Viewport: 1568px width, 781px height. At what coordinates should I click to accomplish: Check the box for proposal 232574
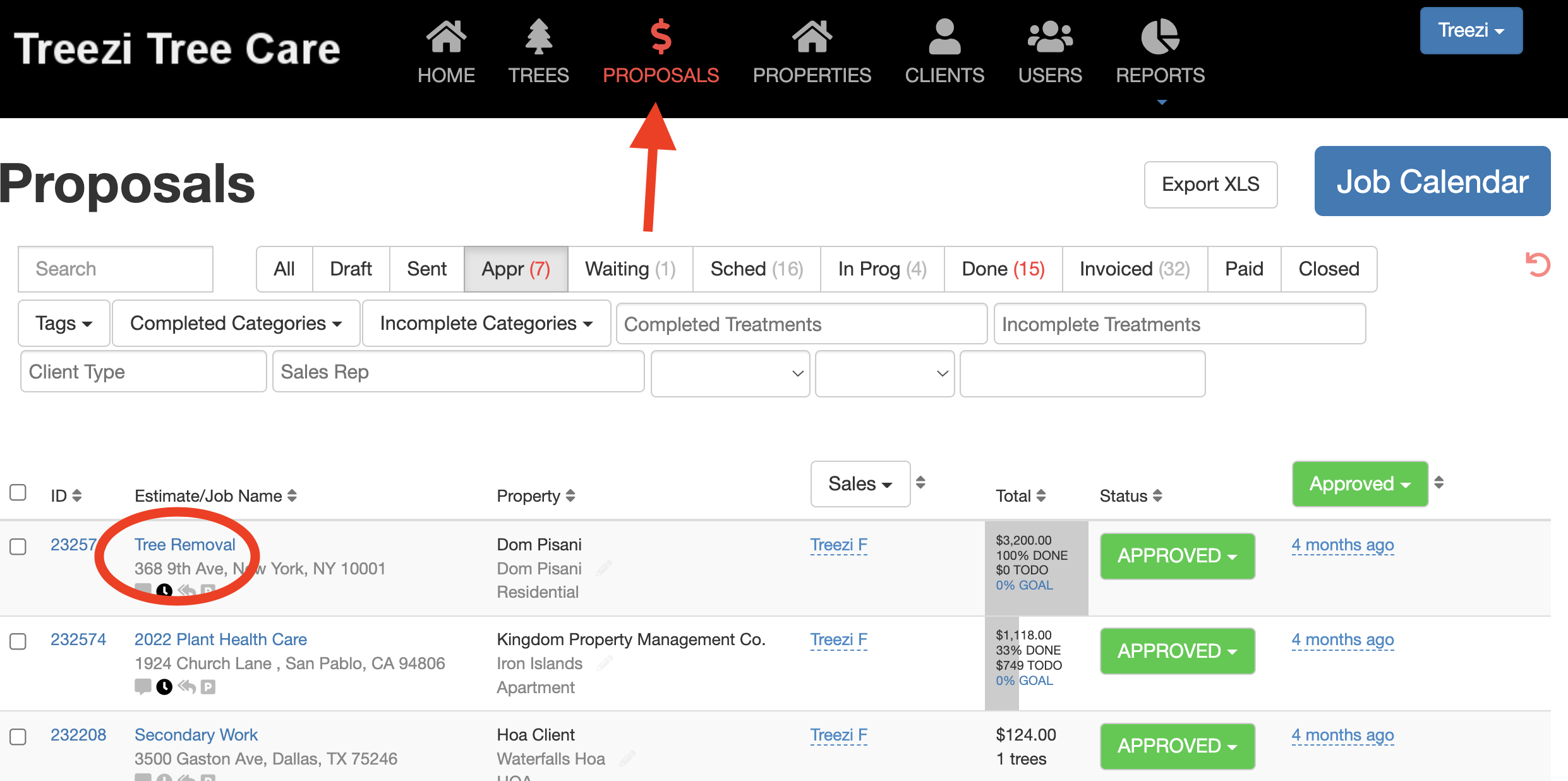click(x=18, y=641)
